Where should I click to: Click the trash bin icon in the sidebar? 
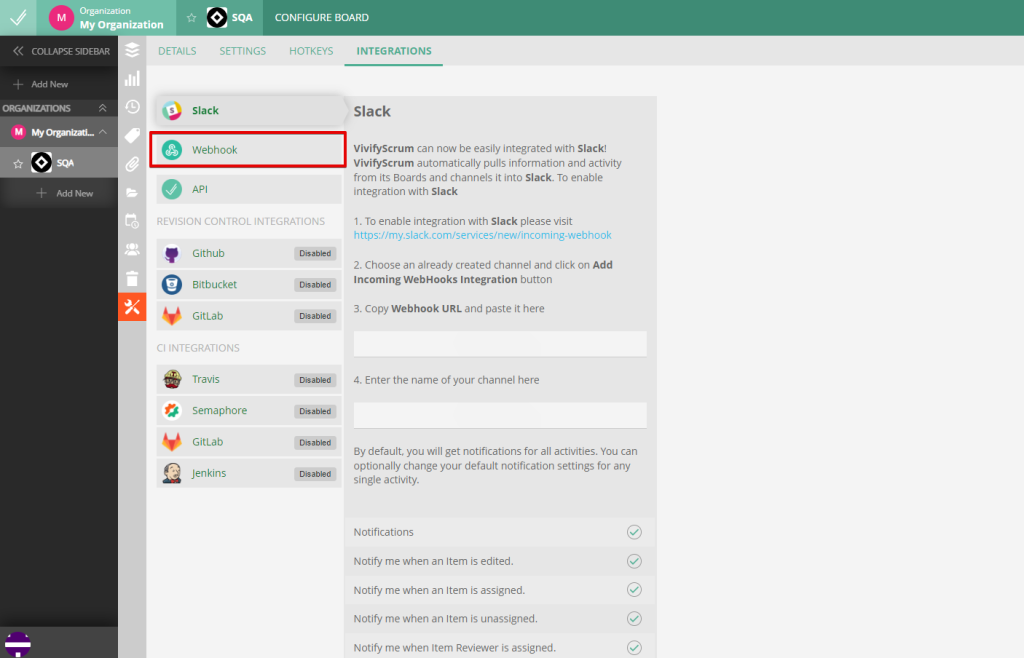tap(132, 278)
